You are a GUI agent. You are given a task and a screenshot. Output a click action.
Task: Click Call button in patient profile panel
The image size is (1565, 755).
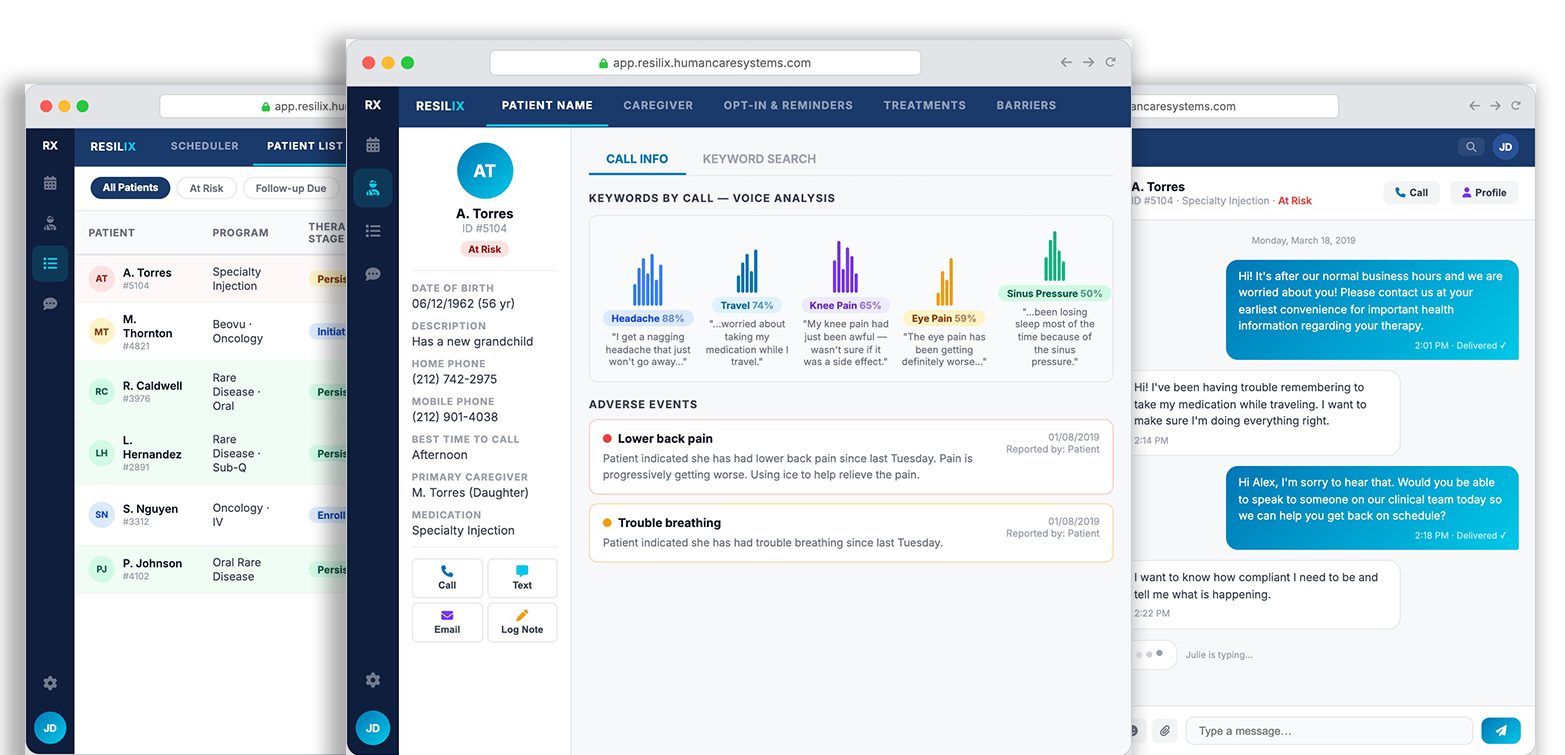447,578
